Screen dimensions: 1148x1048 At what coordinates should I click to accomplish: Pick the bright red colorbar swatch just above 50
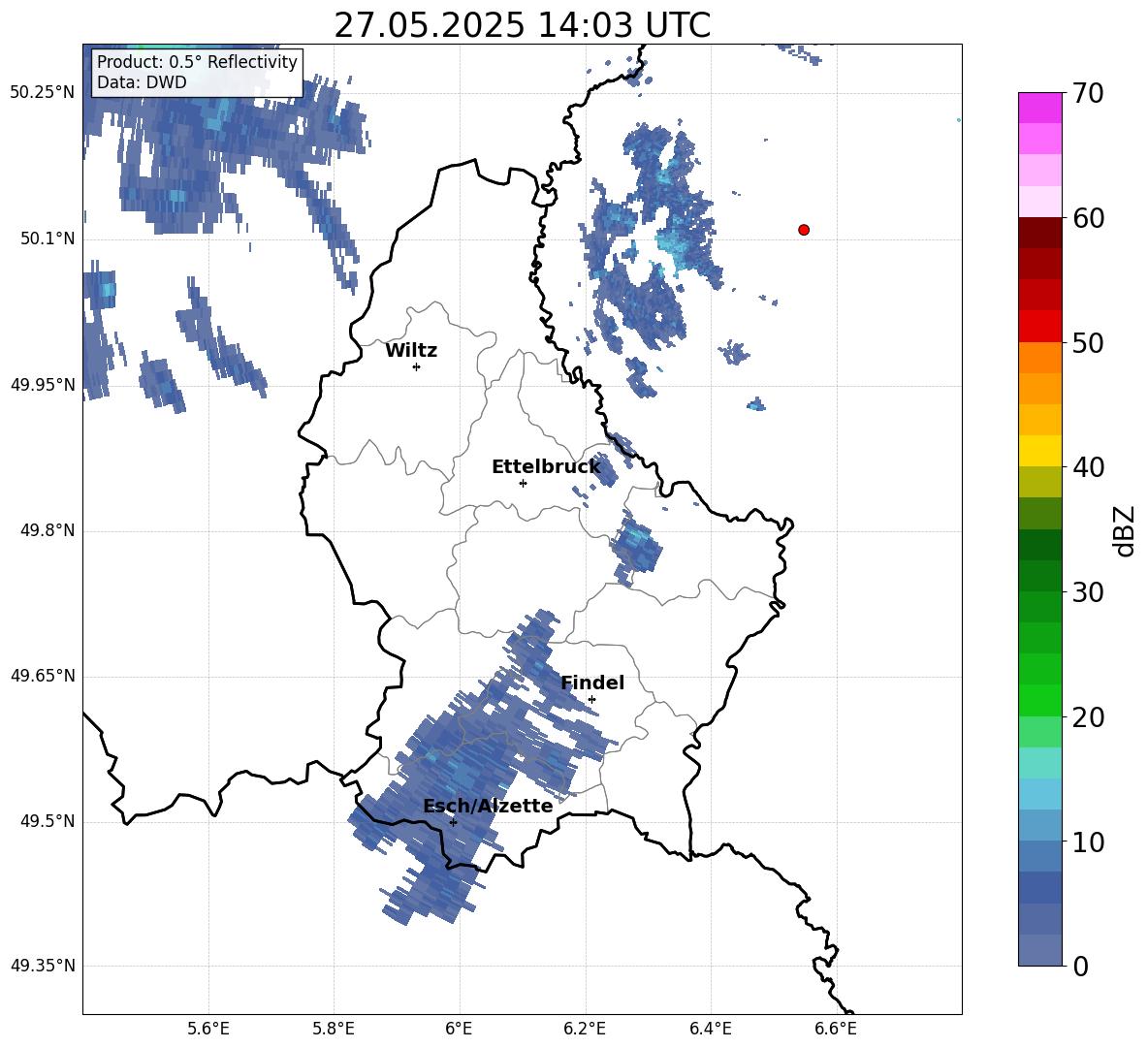pyautogui.click(x=1040, y=327)
